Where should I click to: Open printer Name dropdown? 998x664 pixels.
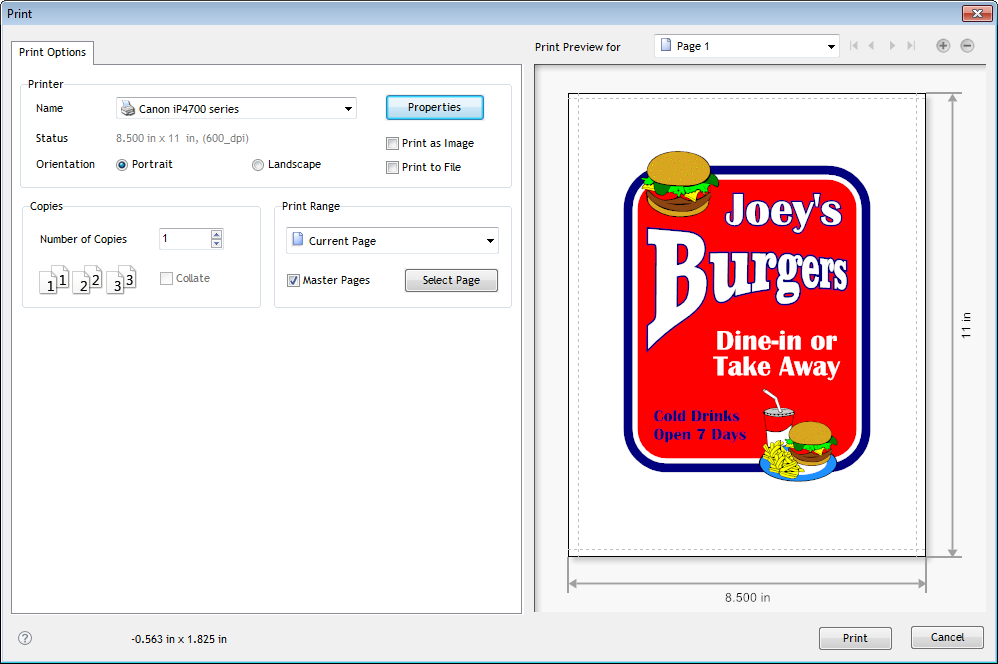[x=348, y=109]
